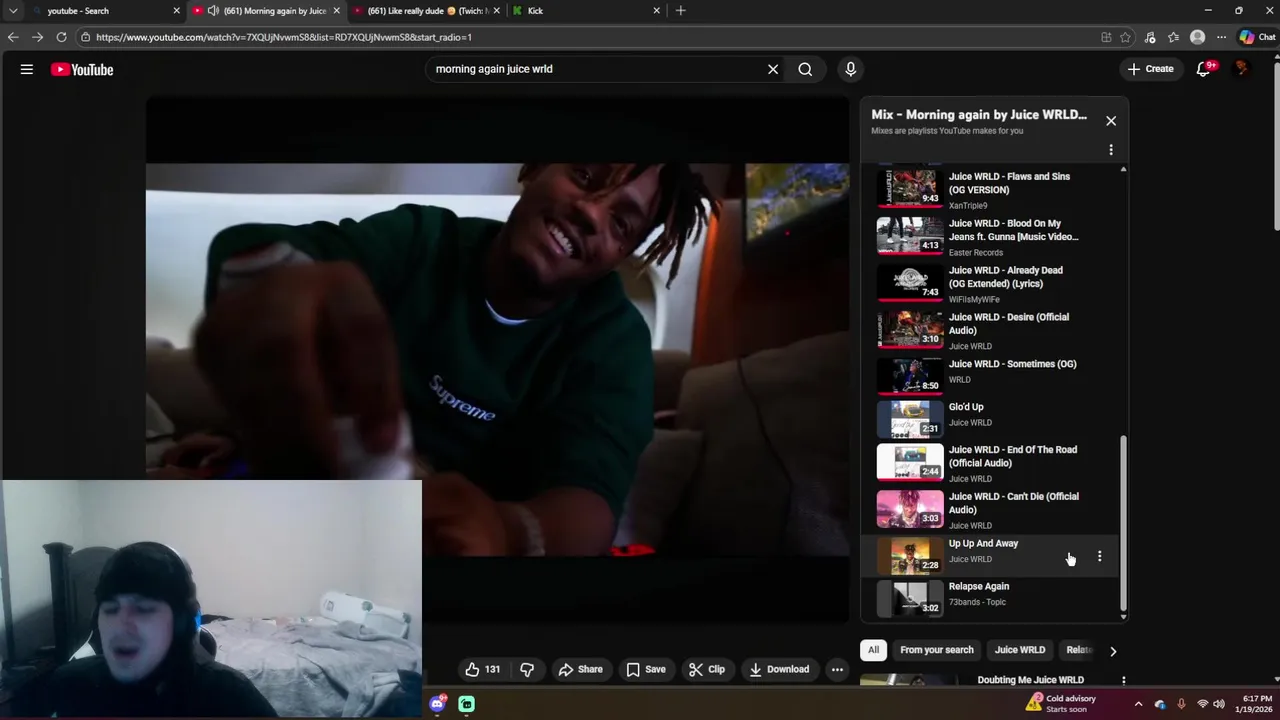The height and width of the screenshot is (720, 1280).
Task: Open Discord from the taskbar
Action: 438,704
